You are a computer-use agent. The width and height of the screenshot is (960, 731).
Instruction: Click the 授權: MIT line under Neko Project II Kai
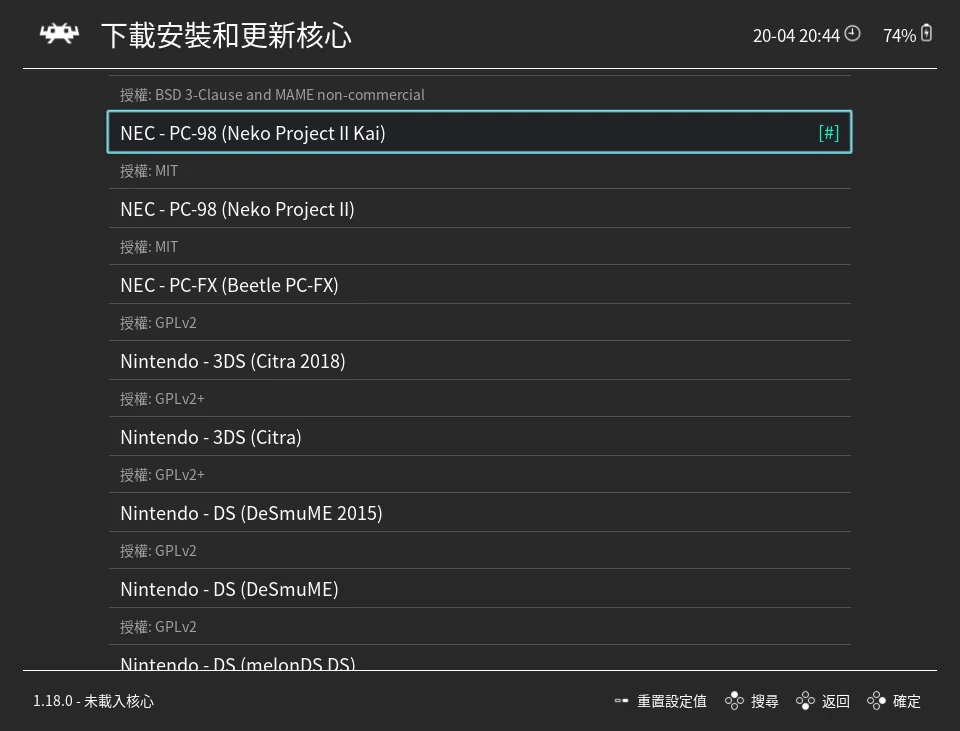pyautogui.click(x=149, y=171)
